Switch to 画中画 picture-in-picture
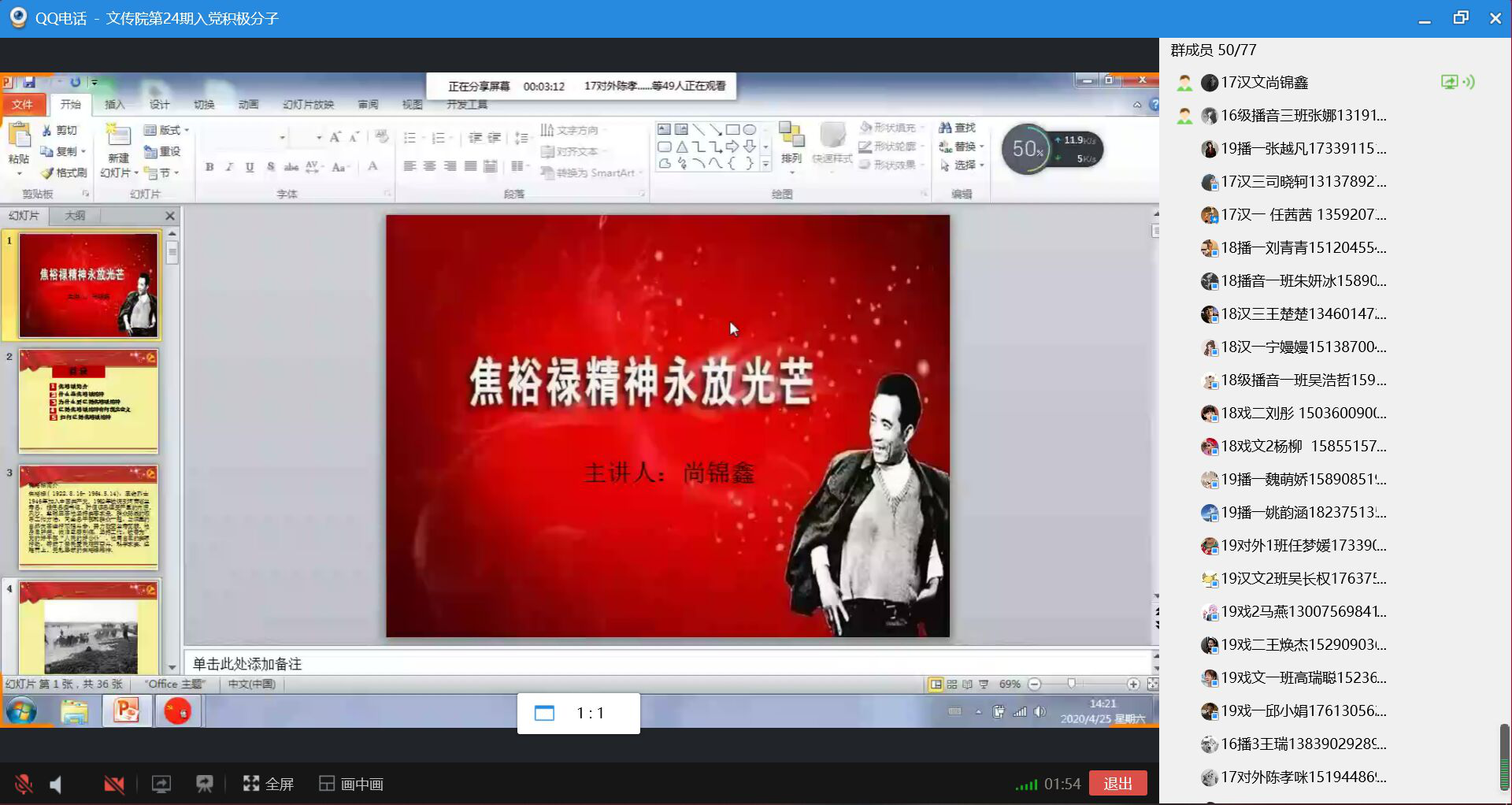The width and height of the screenshot is (1512, 805). click(x=351, y=784)
